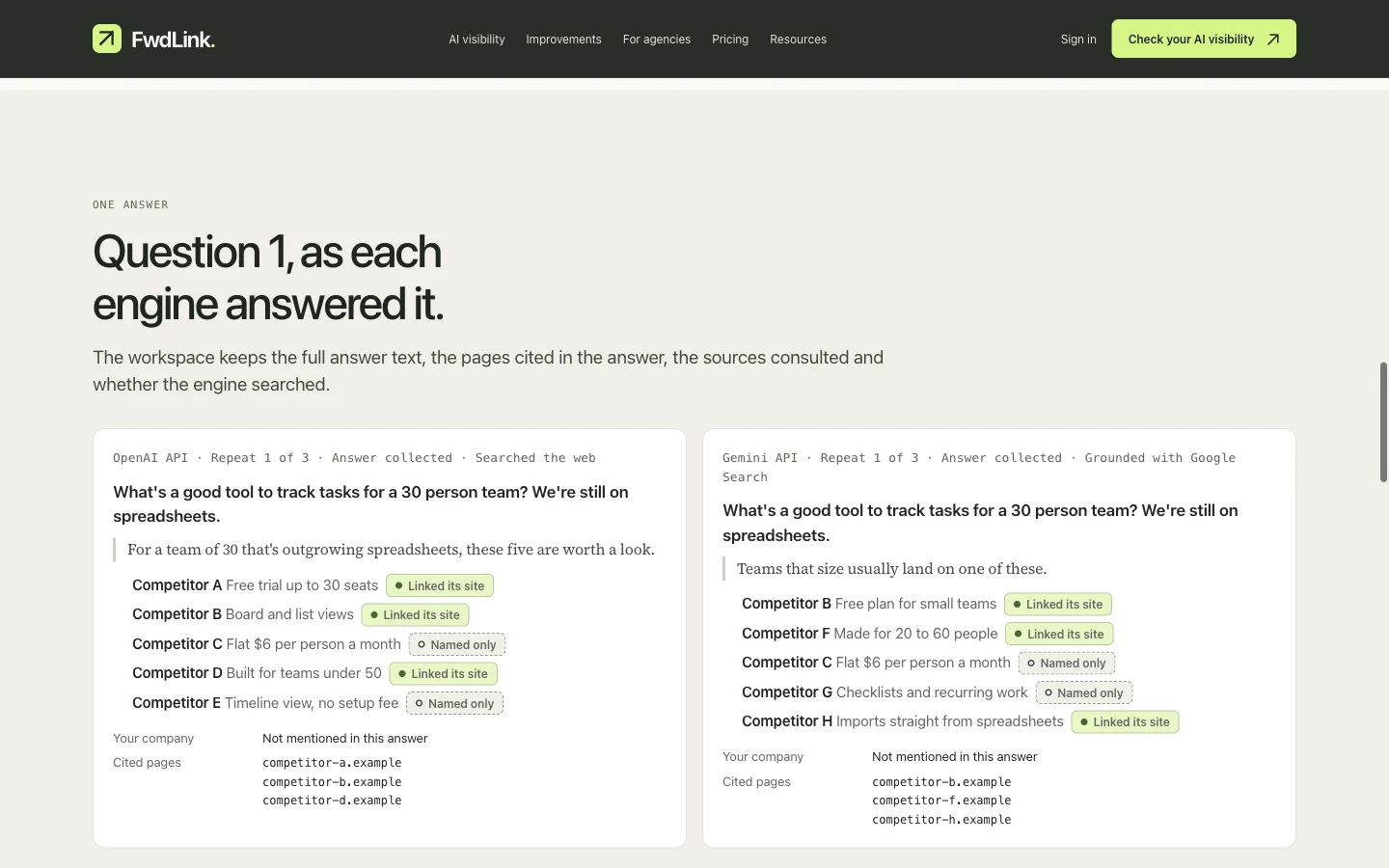Click Competitor A's Linked its site badge in OpenAI card
The image size is (1389, 868).
[x=440, y=585]
